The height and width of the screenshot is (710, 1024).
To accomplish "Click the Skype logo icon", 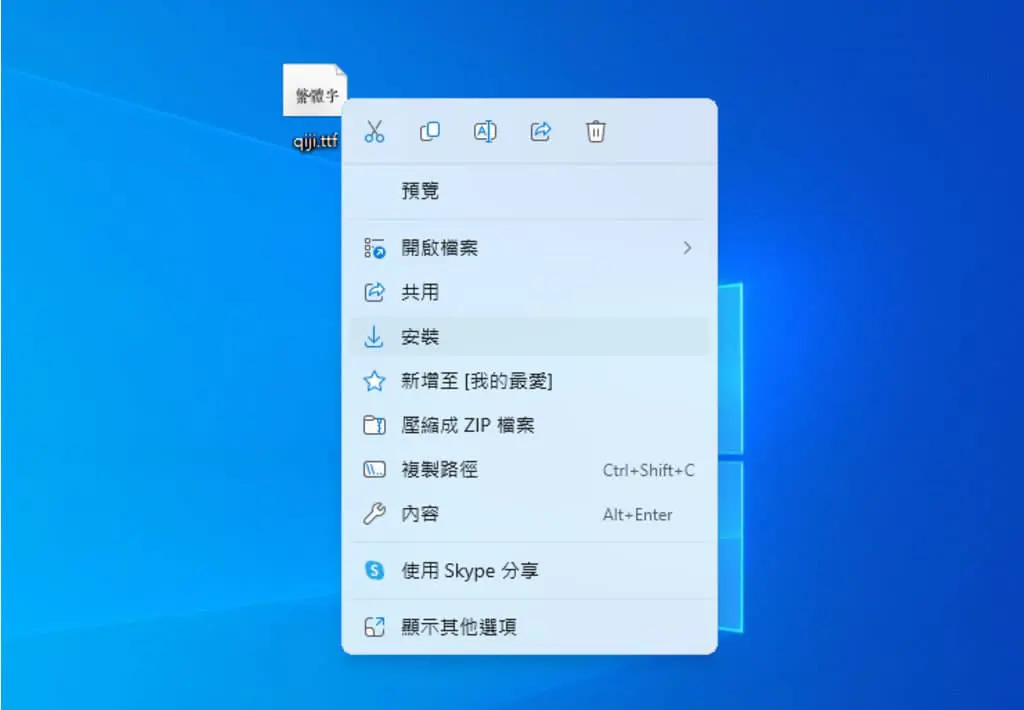I will 374,570.
